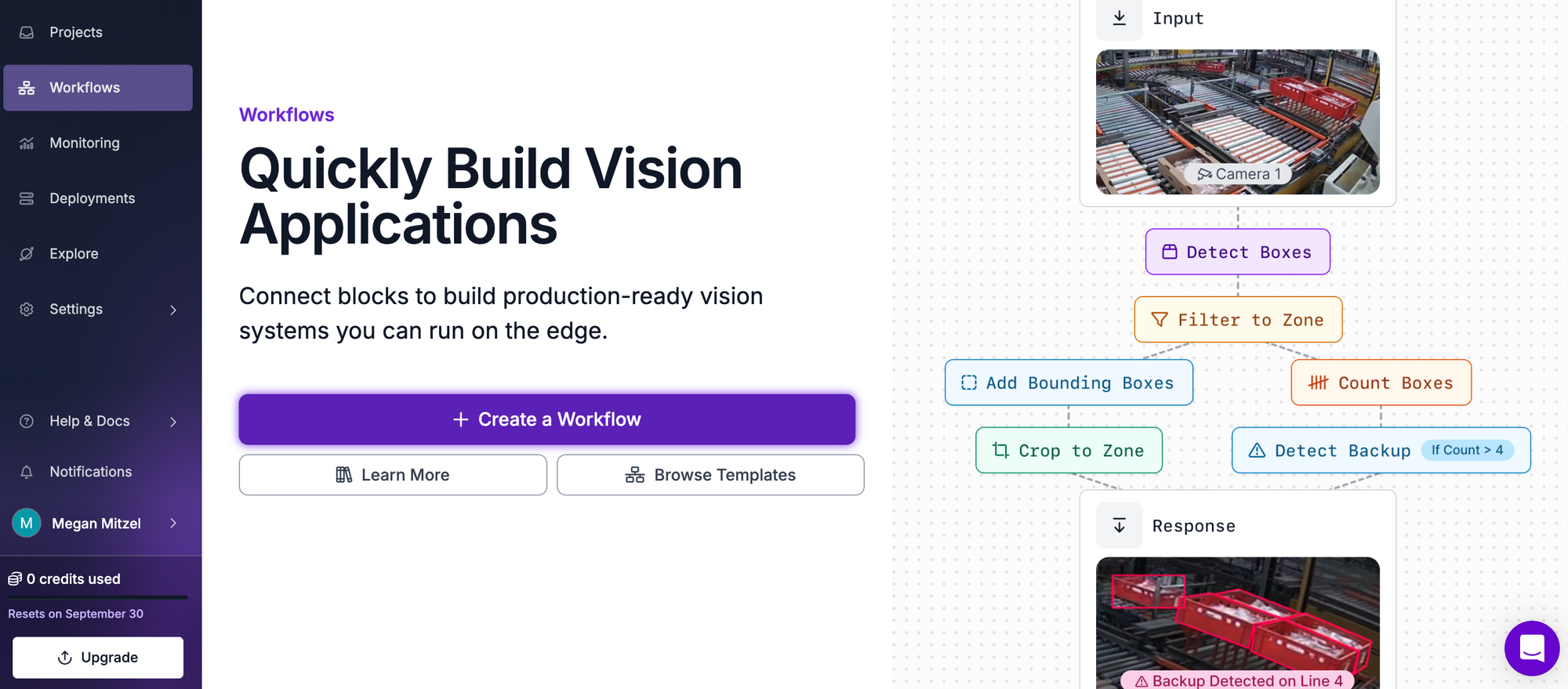1568x689 pixels.
Task: Click the Explore compass icon
Action: pos(27,254)
